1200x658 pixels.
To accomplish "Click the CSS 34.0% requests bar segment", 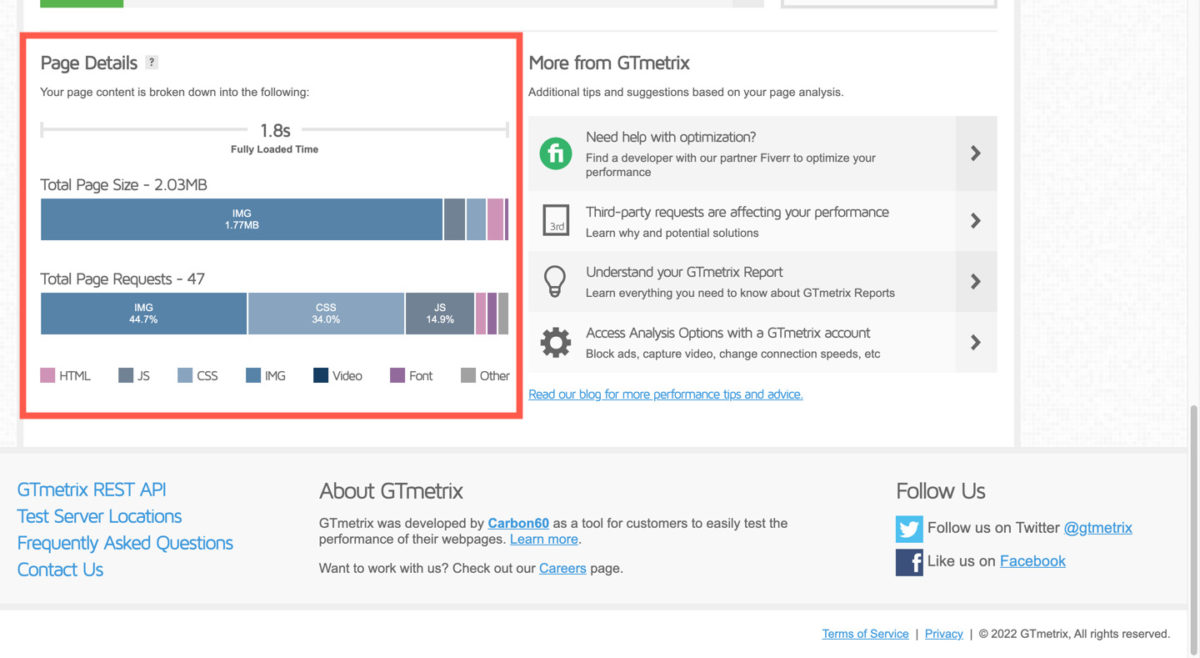I will (x=326, y=313).
